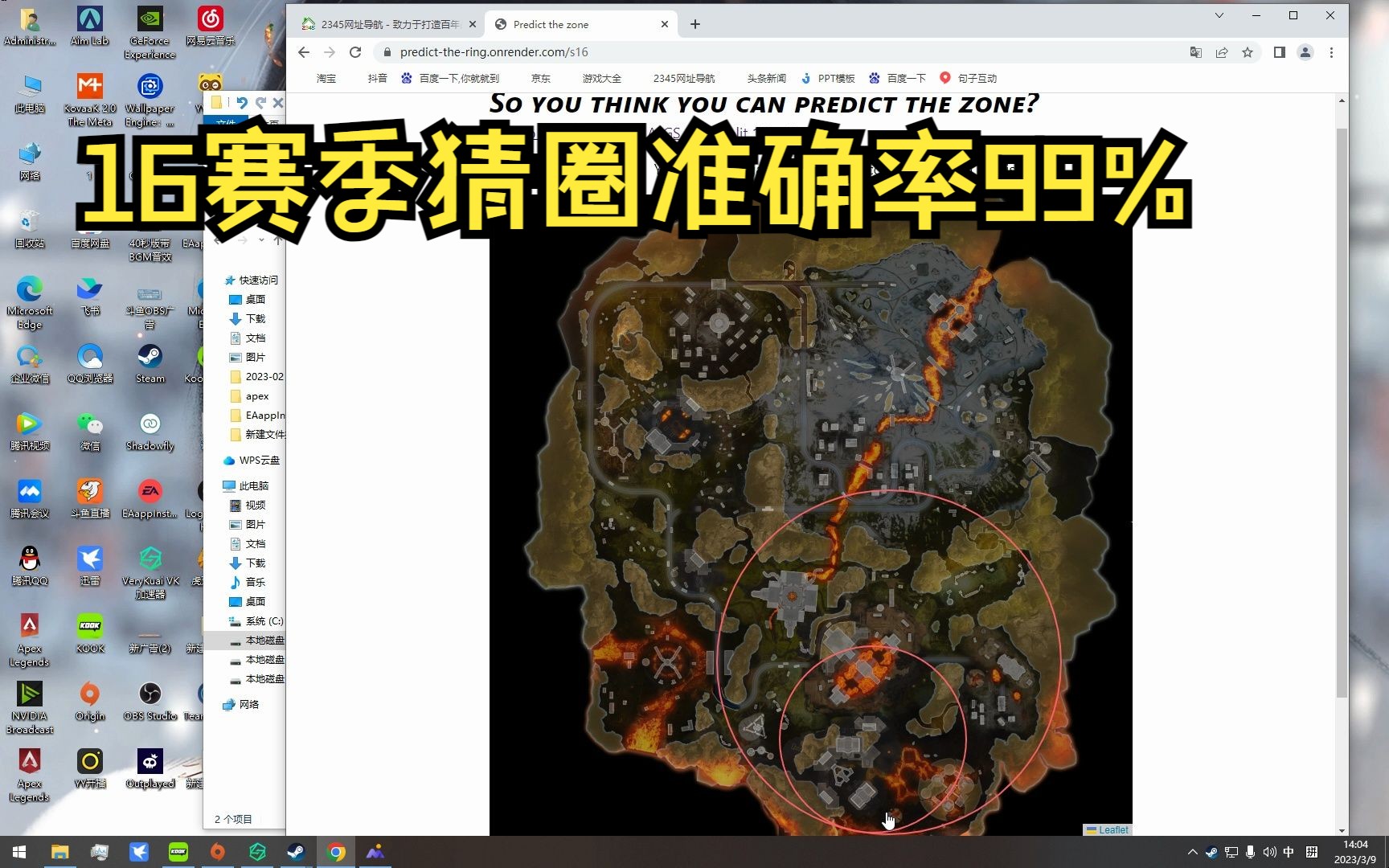Open NVIDIA Broadcast desktop icon
The image size is (1389, 868).
click(29, 707)
